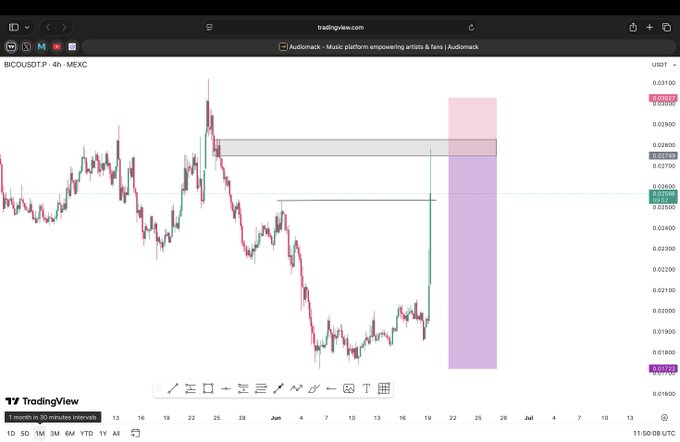Open the USDT currency dropdown
This screenshot has width=680, height=442.
(x=664, y=65)
